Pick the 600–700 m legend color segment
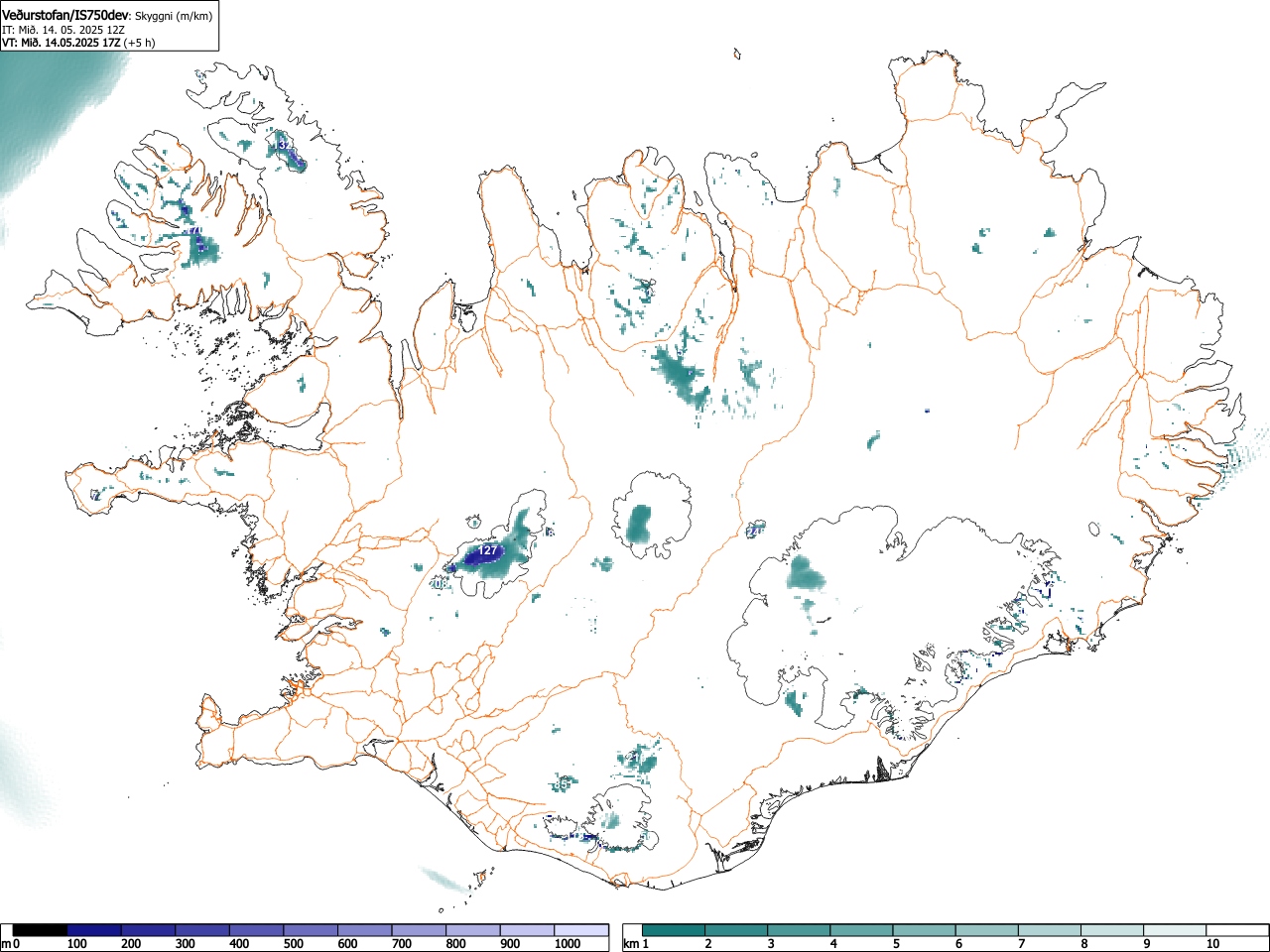 [x=365, y=930]
